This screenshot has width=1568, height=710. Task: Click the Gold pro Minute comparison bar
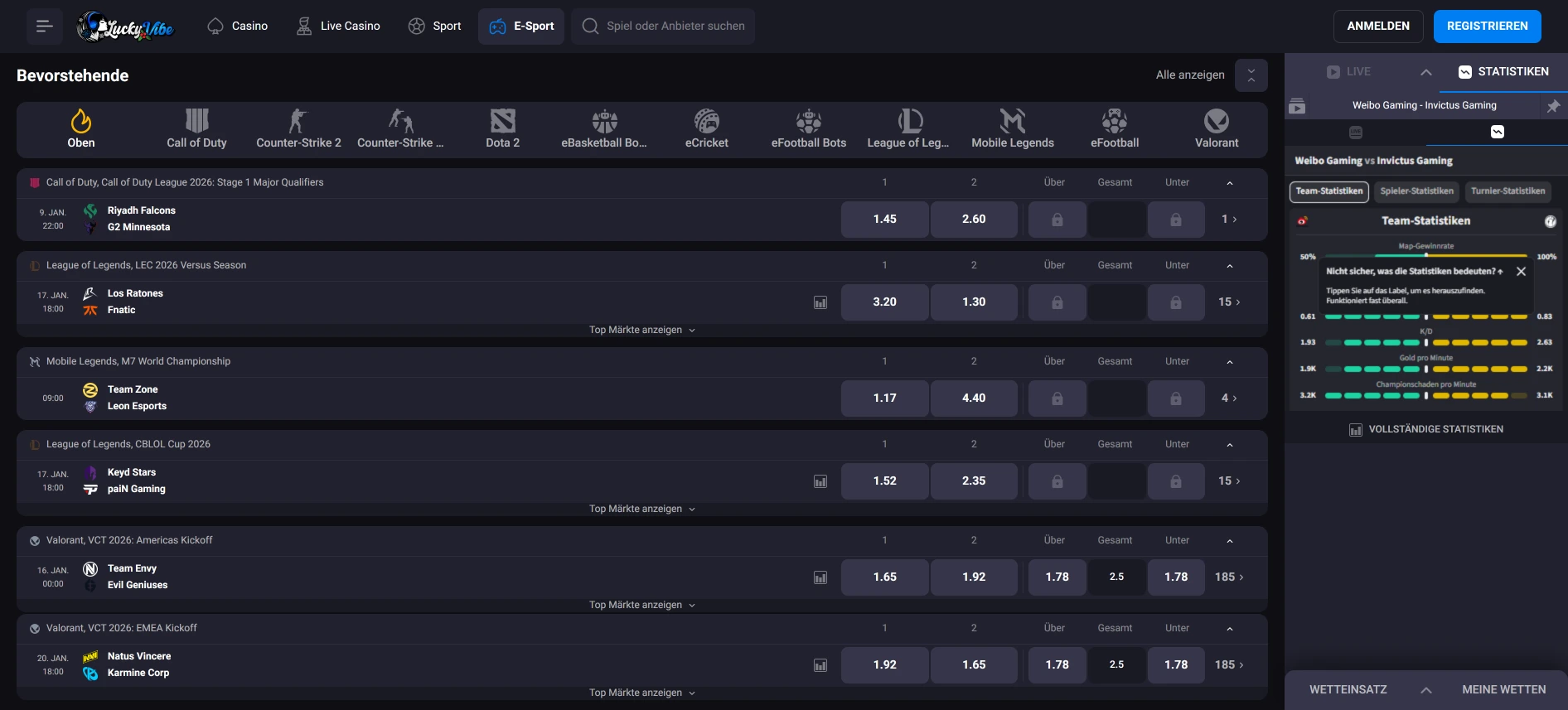tap(1425, 369)
